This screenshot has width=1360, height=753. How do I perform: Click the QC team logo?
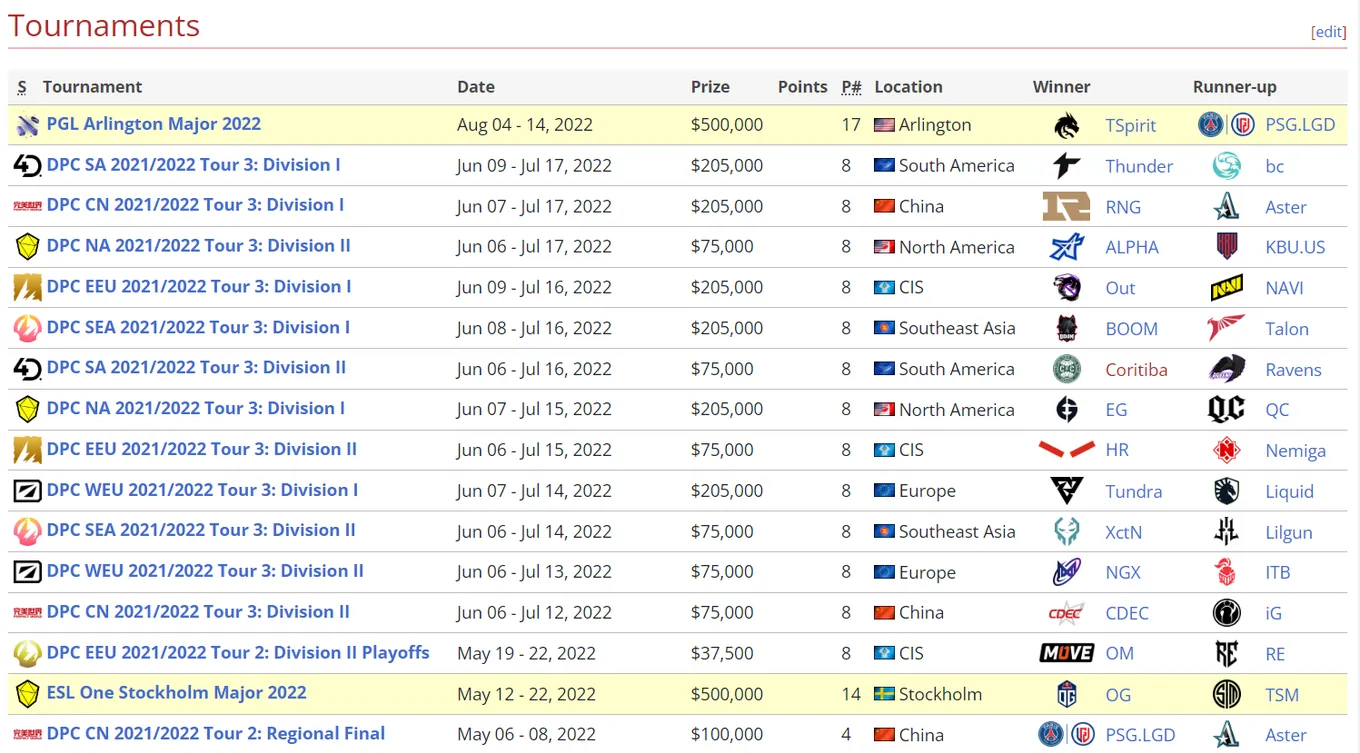(1227, 409)
